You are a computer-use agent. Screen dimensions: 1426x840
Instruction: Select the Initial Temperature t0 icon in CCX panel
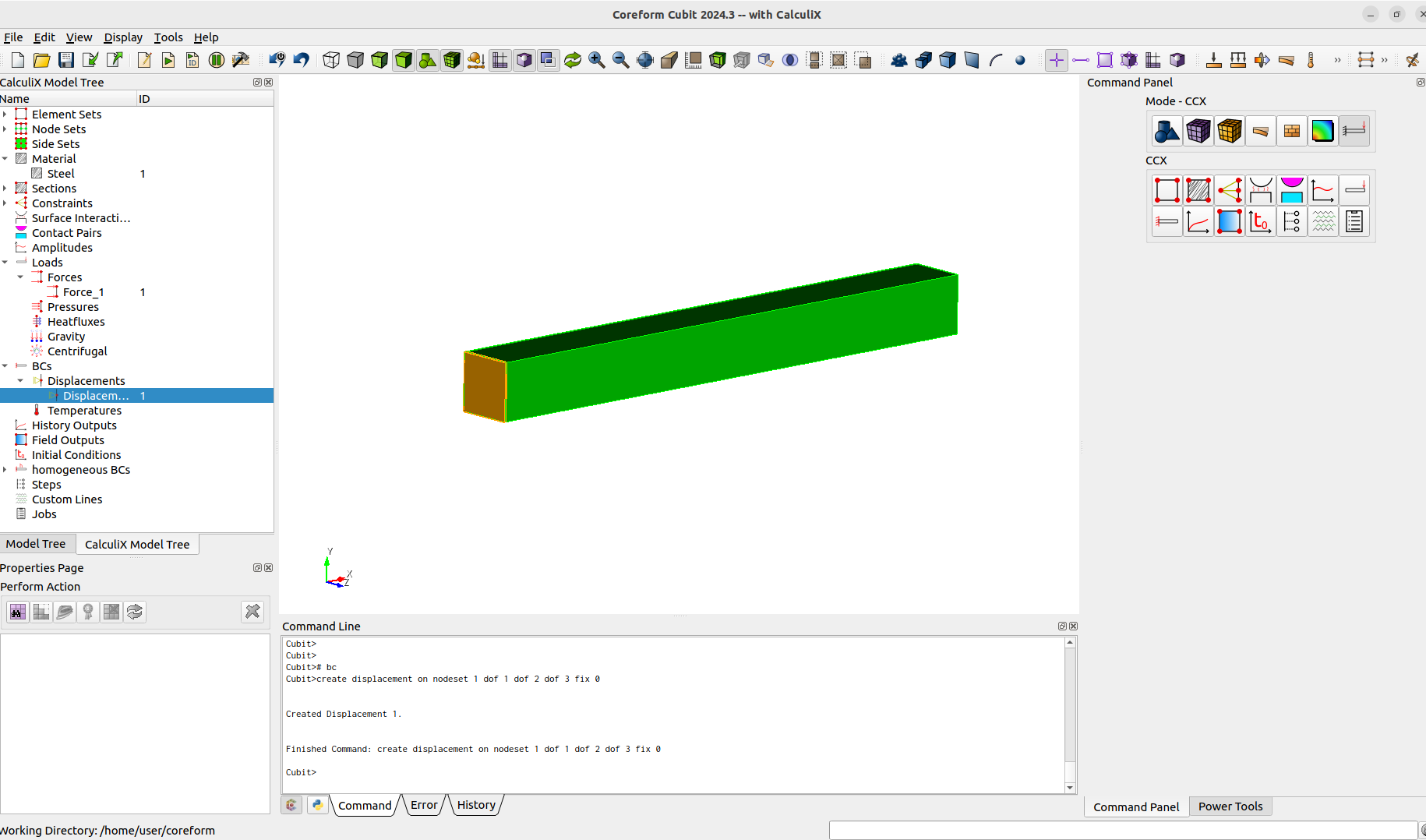click(x=1261, y=221)
